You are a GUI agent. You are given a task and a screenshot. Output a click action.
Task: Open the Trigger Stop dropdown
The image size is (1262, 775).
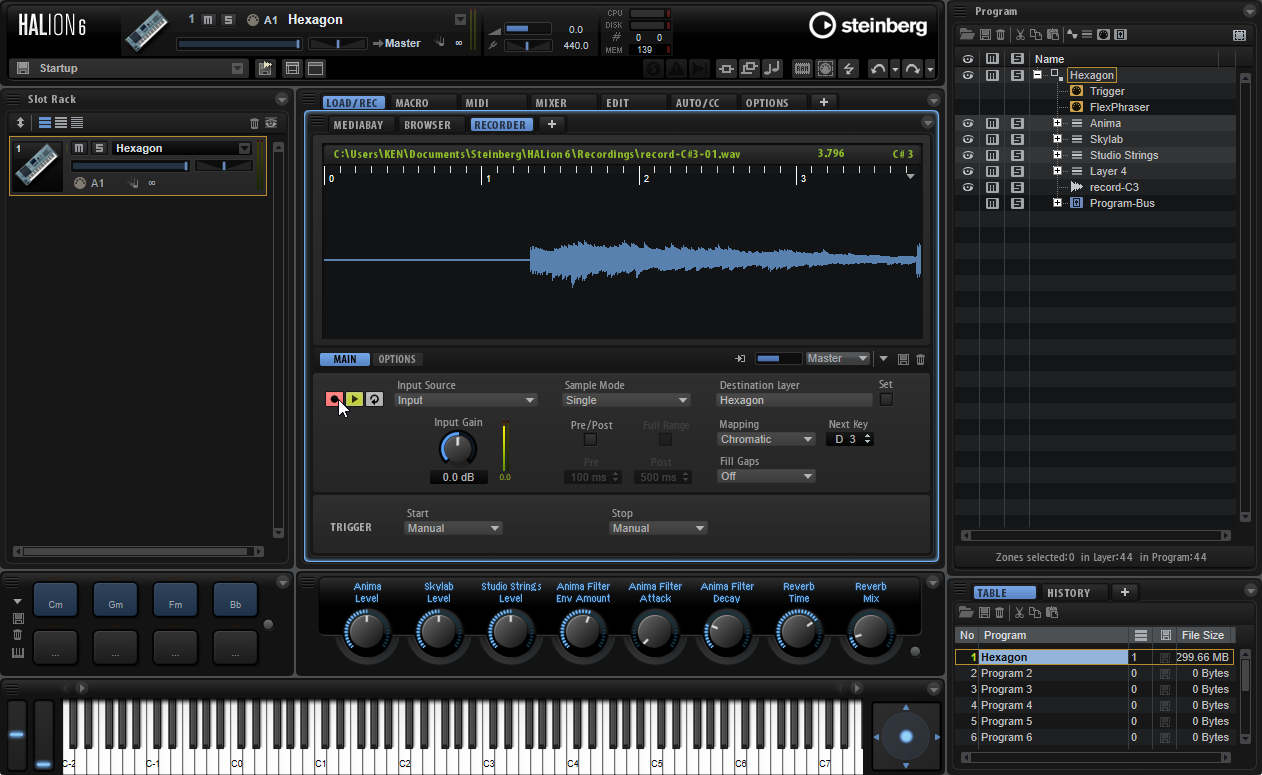coord(659,528)
